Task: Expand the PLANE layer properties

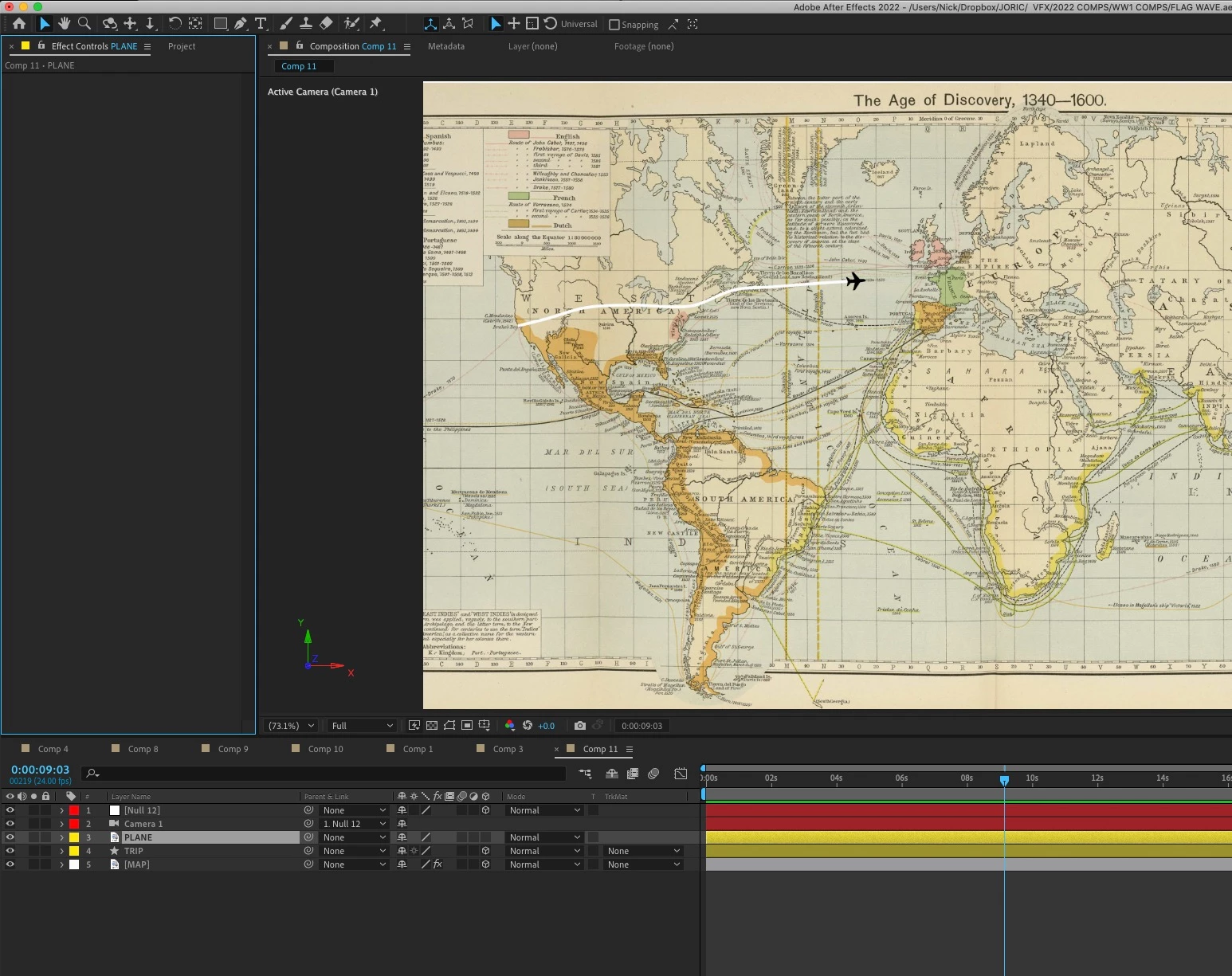Action: 61,837
